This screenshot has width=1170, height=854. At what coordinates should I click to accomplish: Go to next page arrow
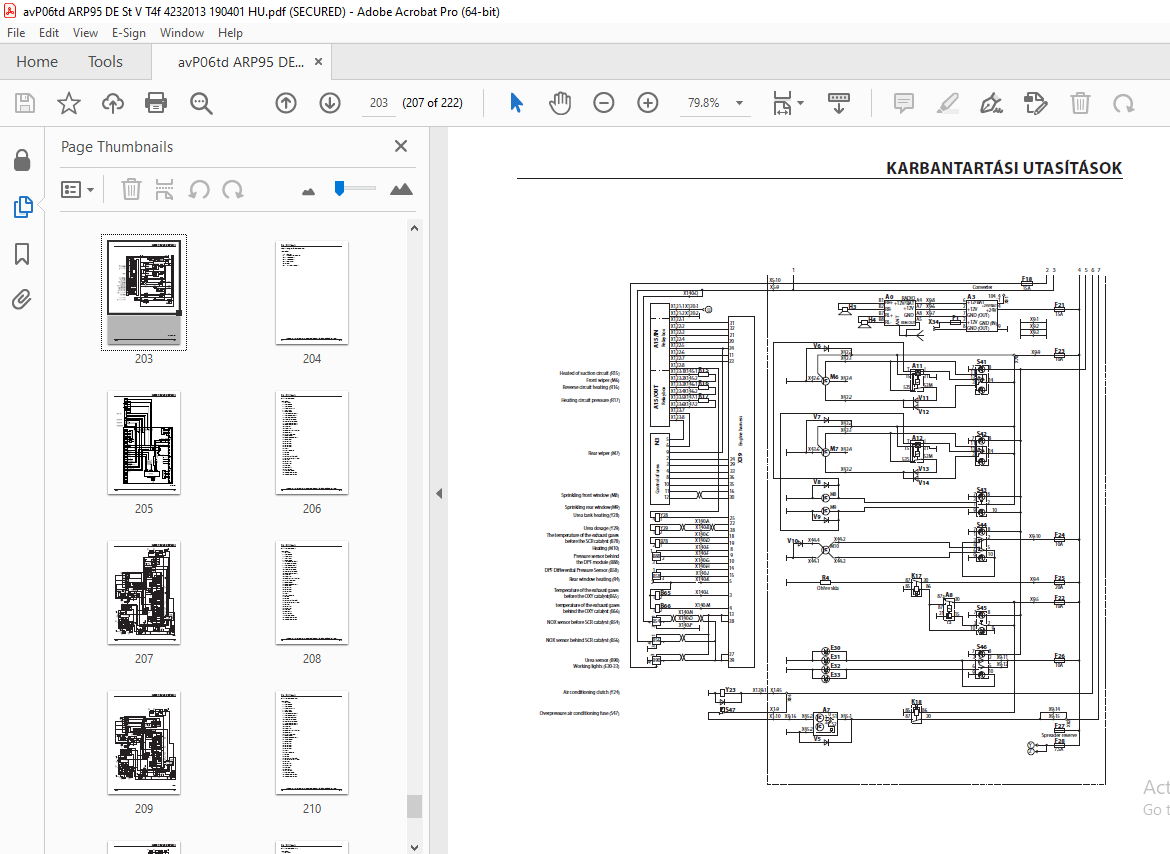click(330, 103)
